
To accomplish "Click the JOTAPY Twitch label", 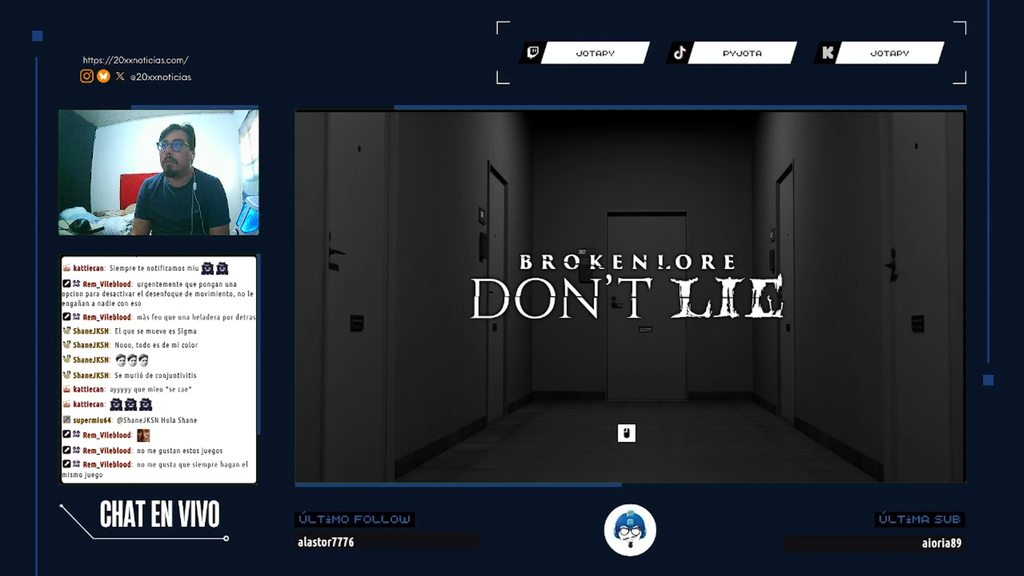I will pos(595,54).
